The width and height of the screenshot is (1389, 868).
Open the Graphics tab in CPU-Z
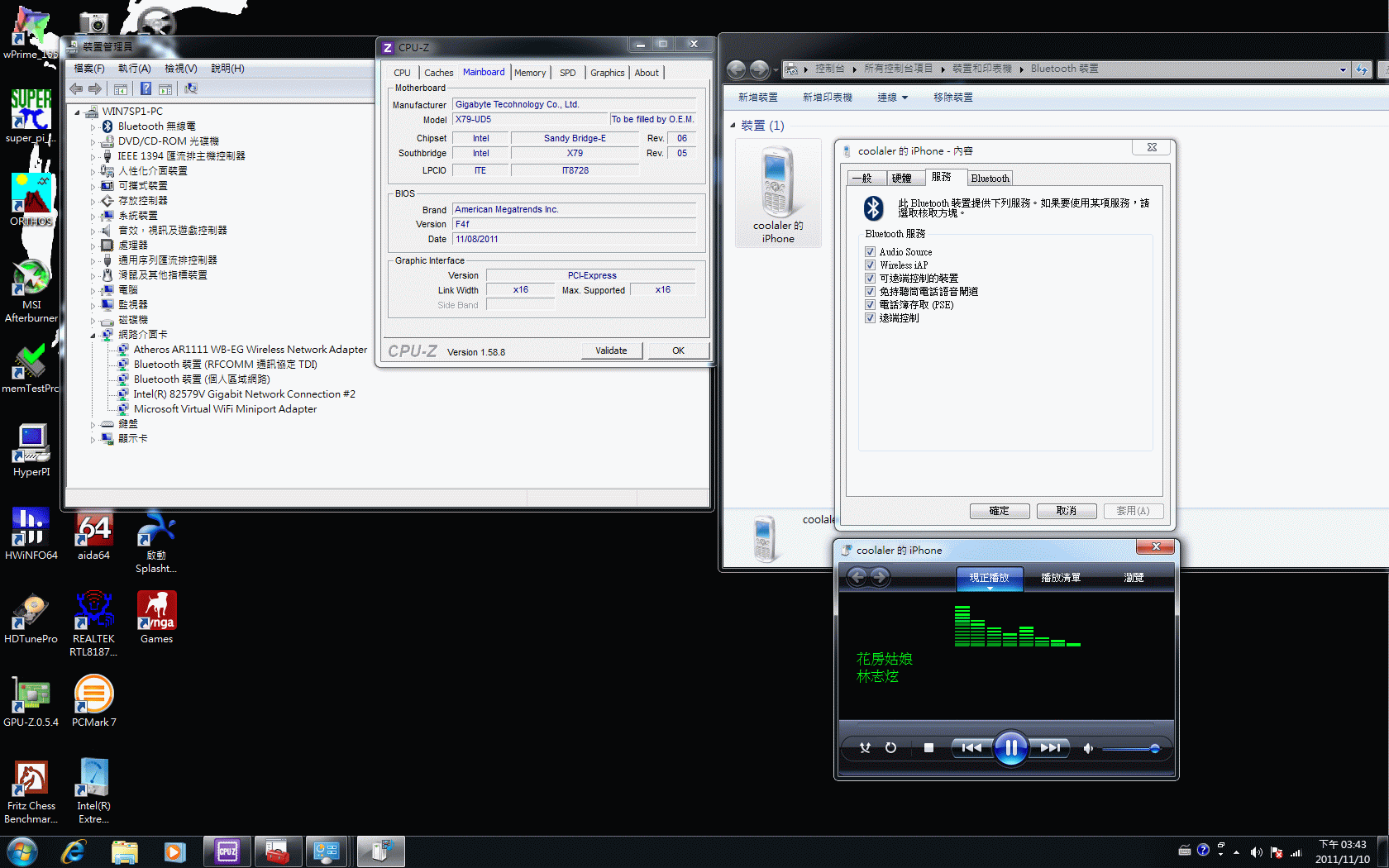pyautogui.click(x=607, y=73)
